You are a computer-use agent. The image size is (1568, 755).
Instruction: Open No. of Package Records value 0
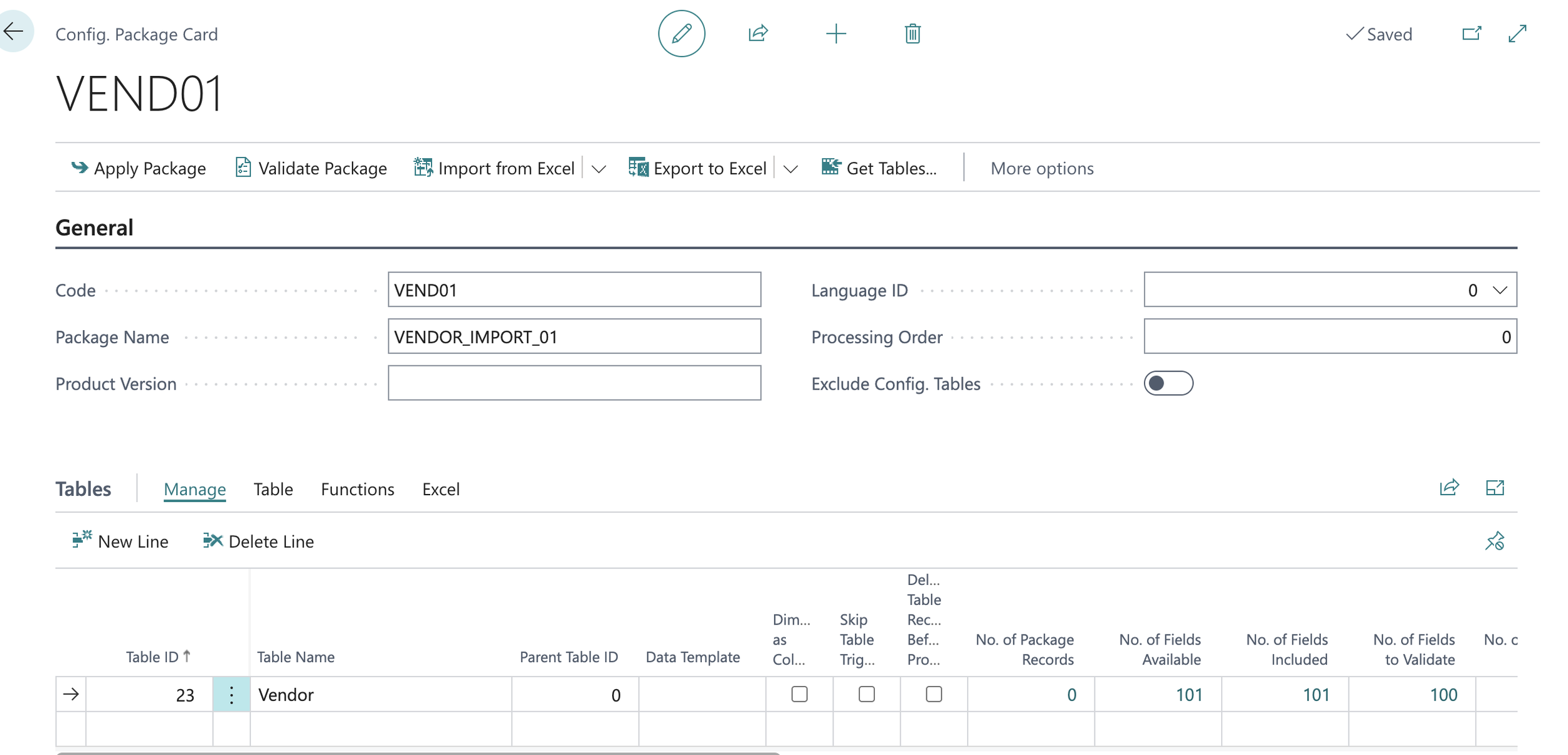click(x=1071, y=695)
